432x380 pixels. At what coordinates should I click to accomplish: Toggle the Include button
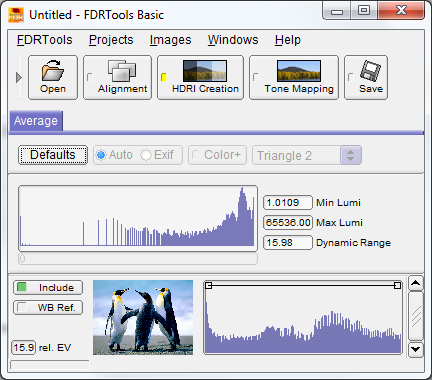tap(48, 288)
